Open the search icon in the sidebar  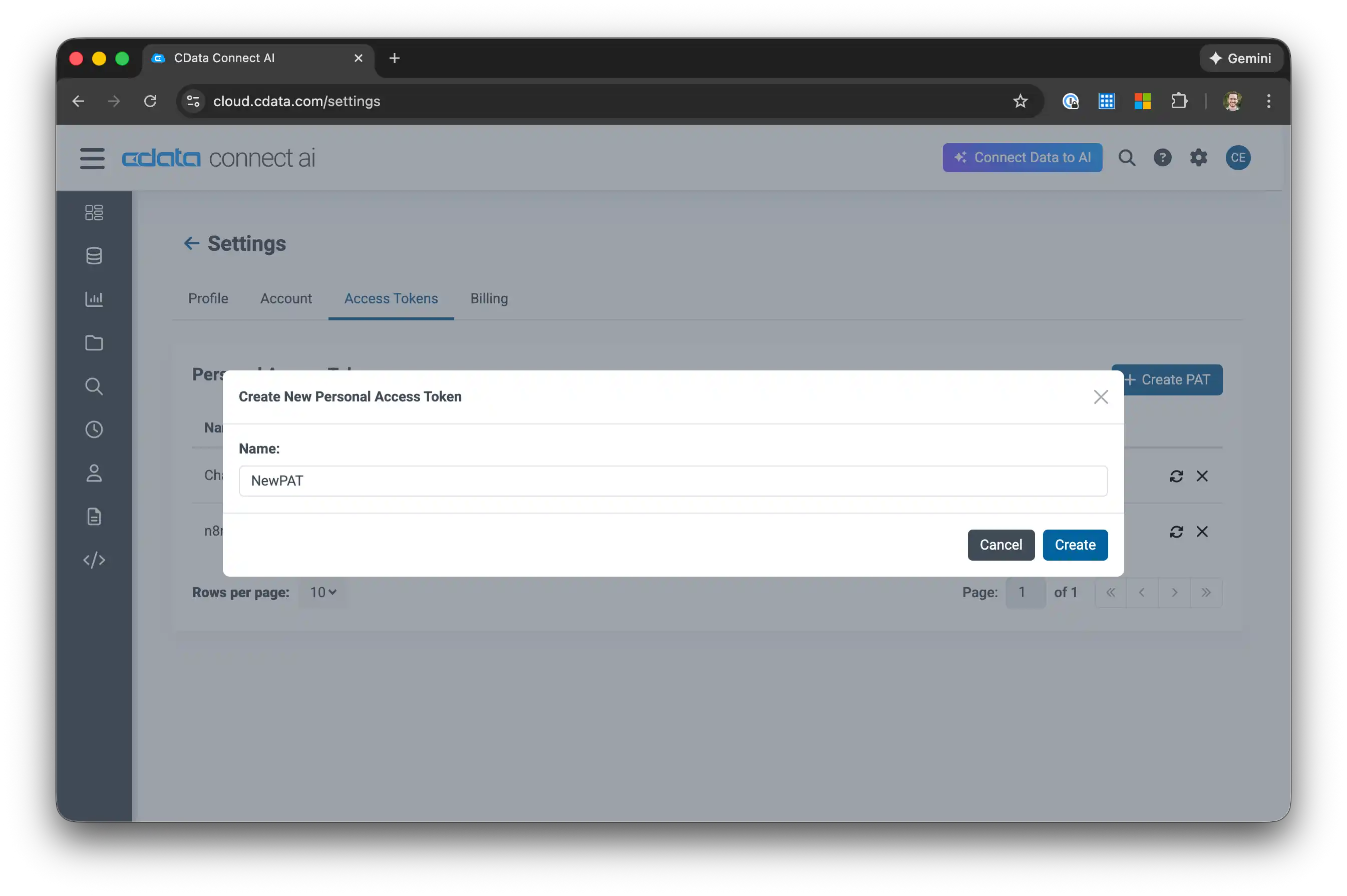coord(94,386)
